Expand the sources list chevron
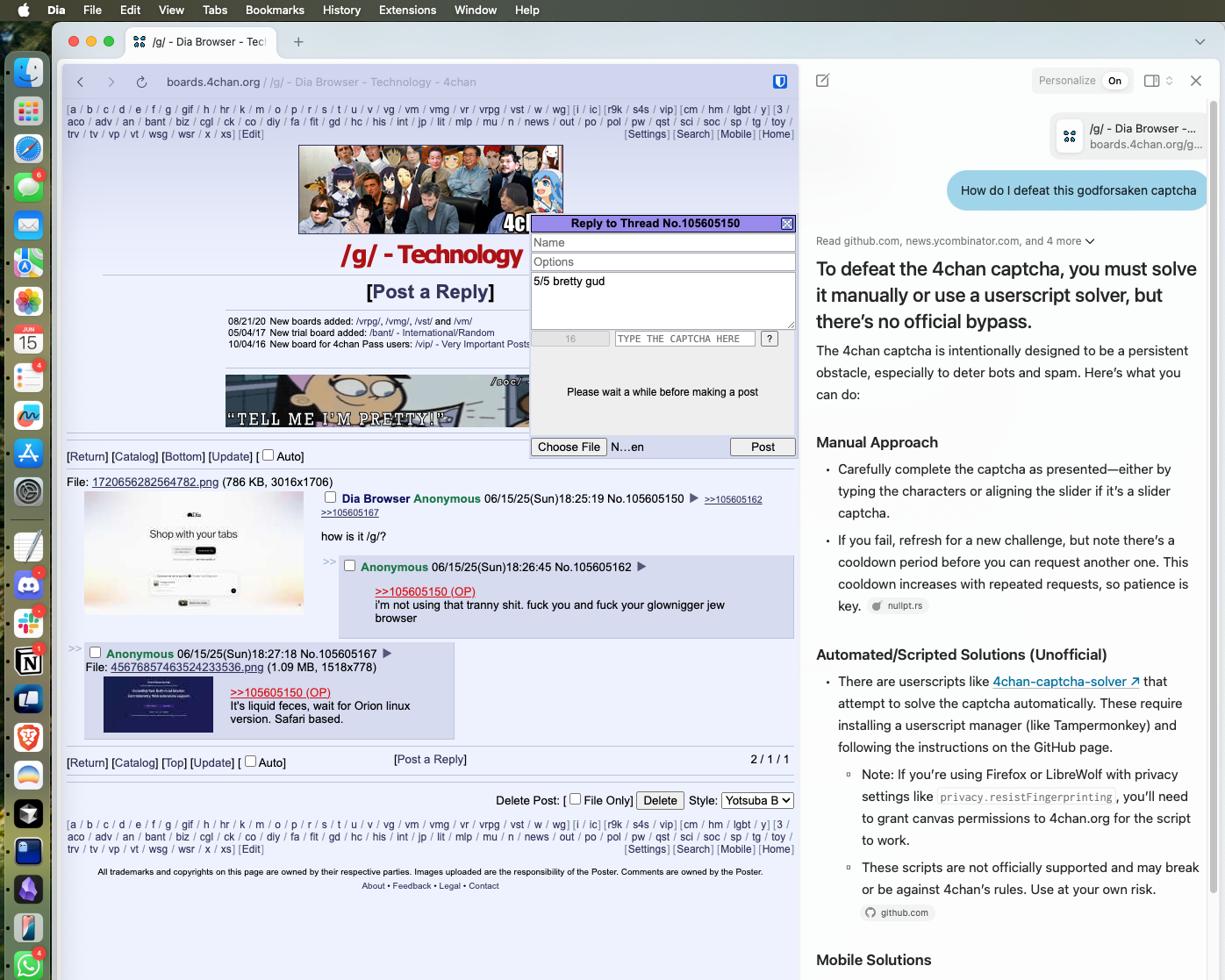 1090,241
